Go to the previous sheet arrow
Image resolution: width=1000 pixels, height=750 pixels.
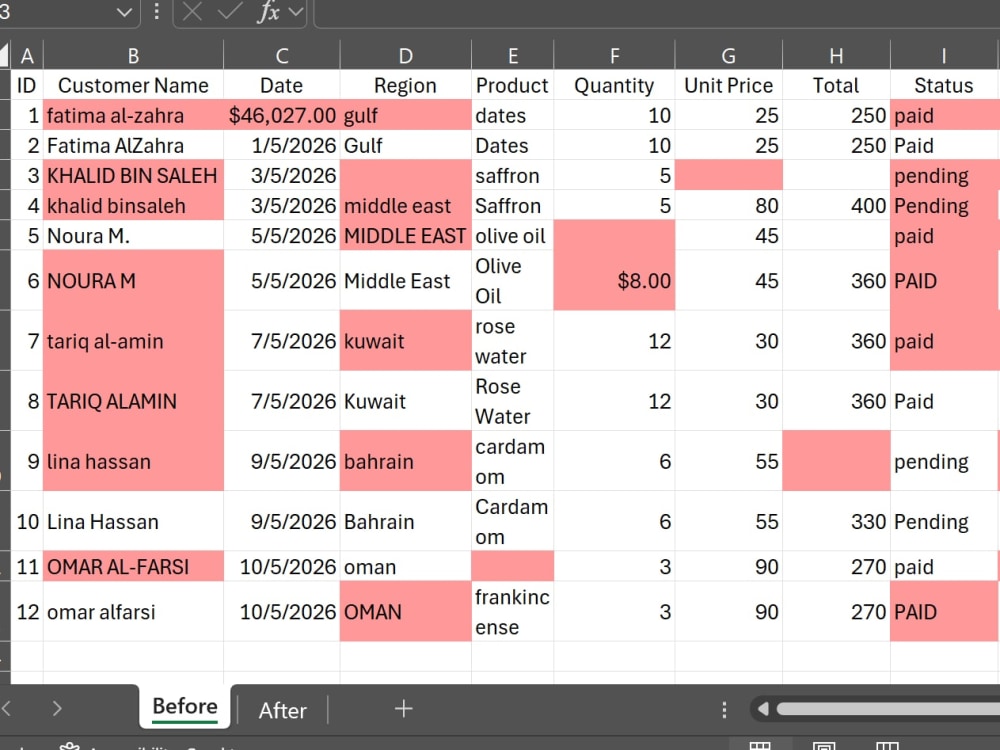pyautogui.click(x=7, y=708)
